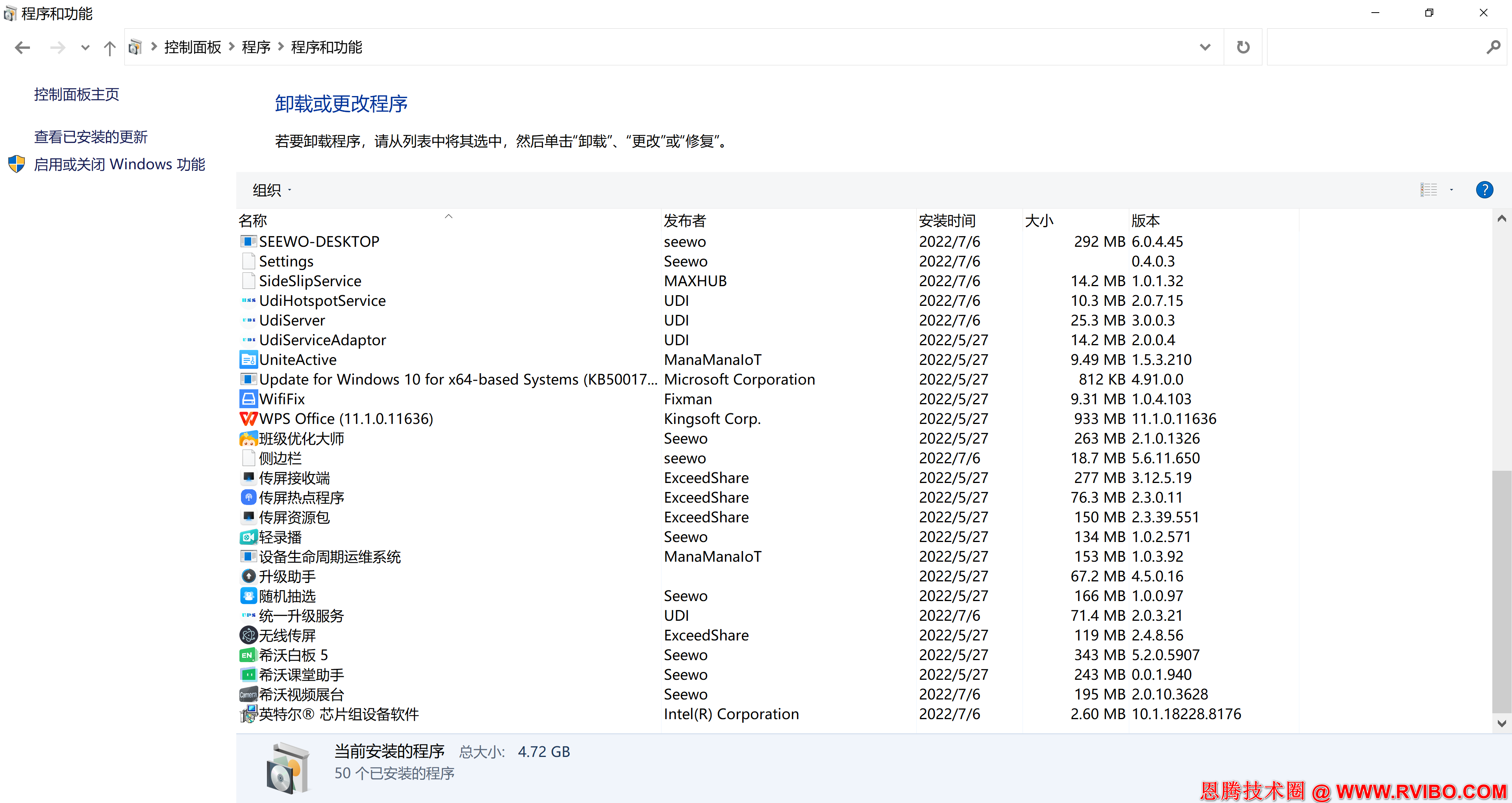Select SEEWO-DESKTOP program icon

tap(248, 241)
